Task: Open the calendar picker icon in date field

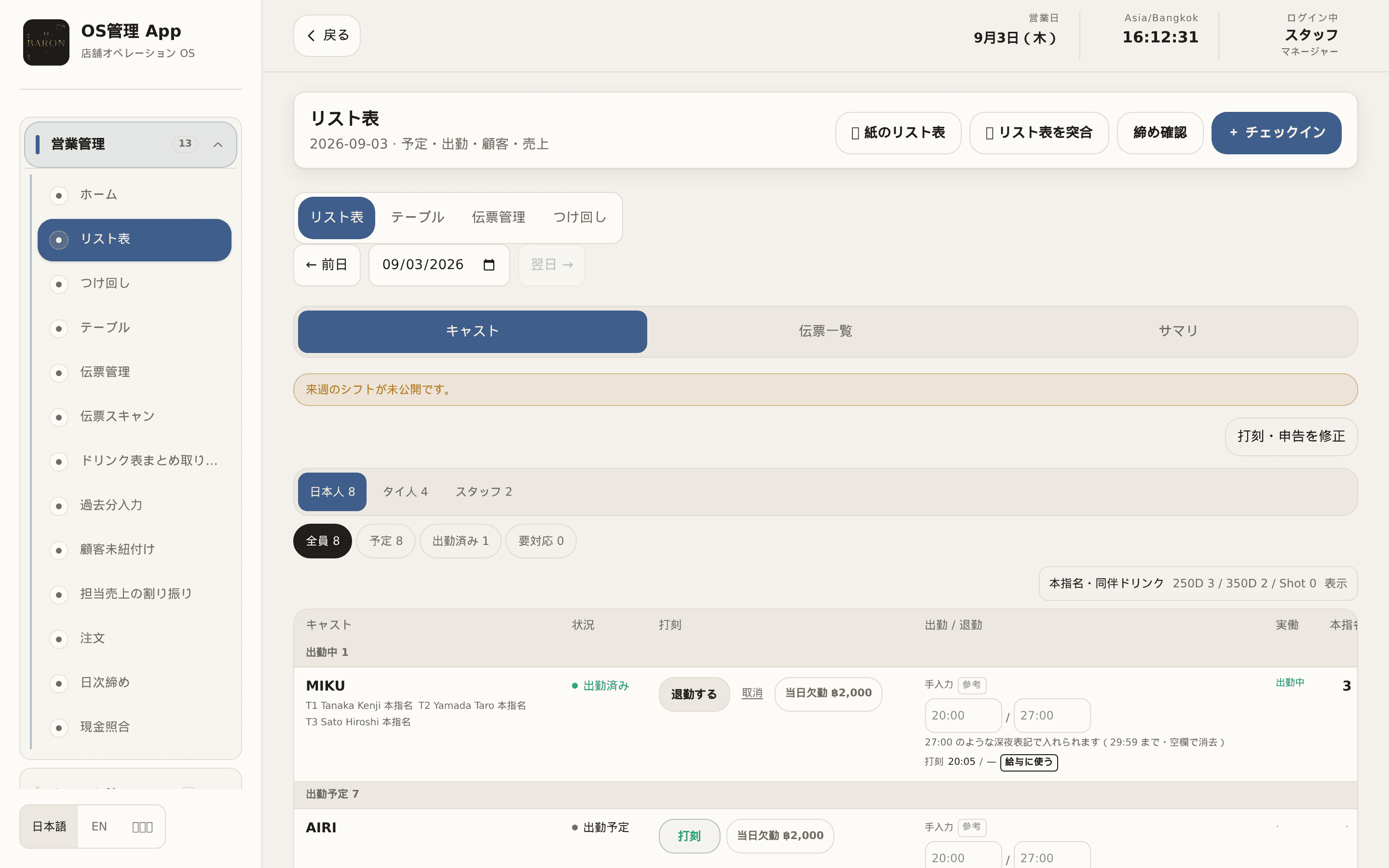Action: pos(489,265)
